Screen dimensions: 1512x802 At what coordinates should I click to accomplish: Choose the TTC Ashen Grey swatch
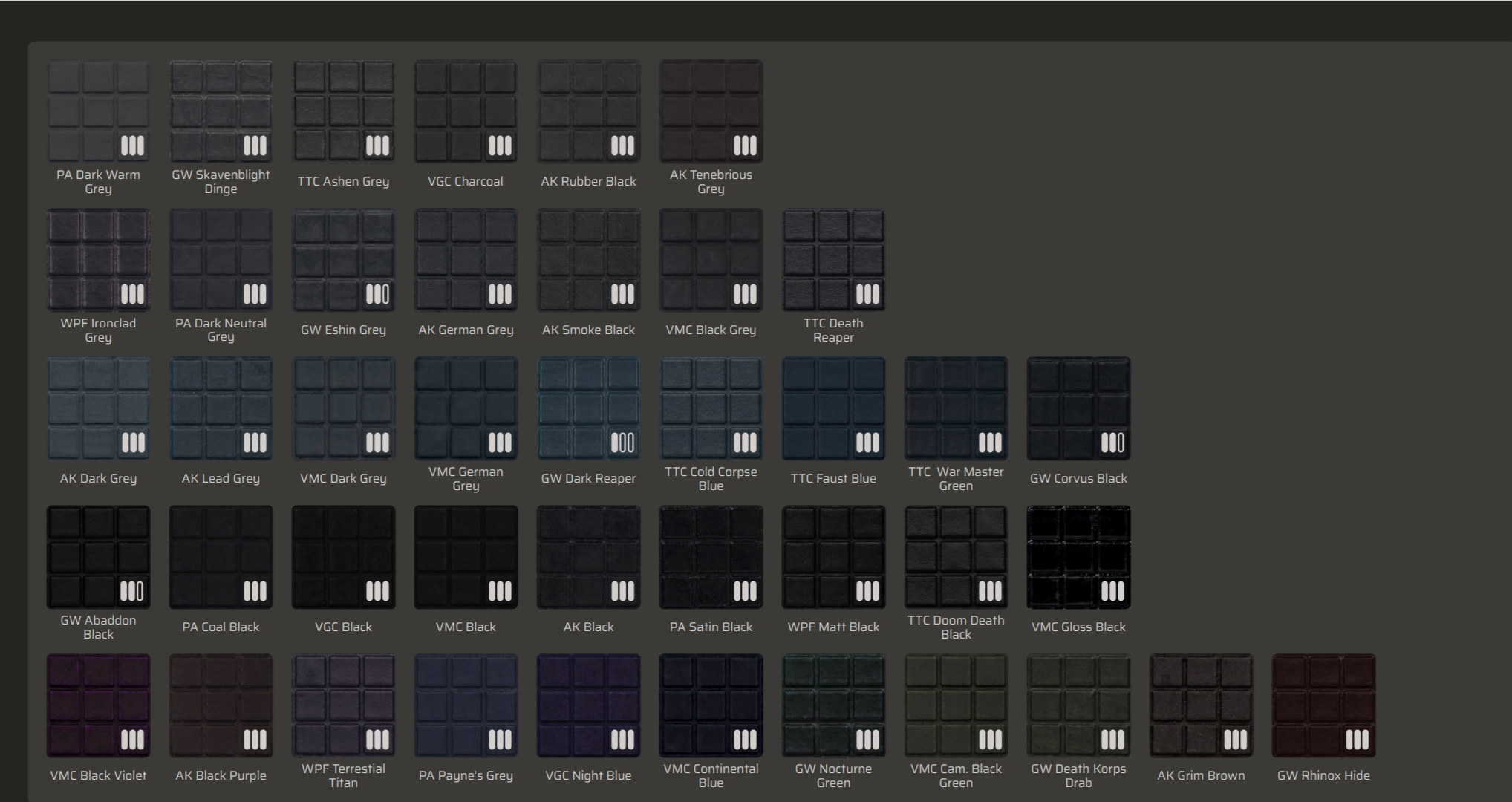[x=343, y=111]
